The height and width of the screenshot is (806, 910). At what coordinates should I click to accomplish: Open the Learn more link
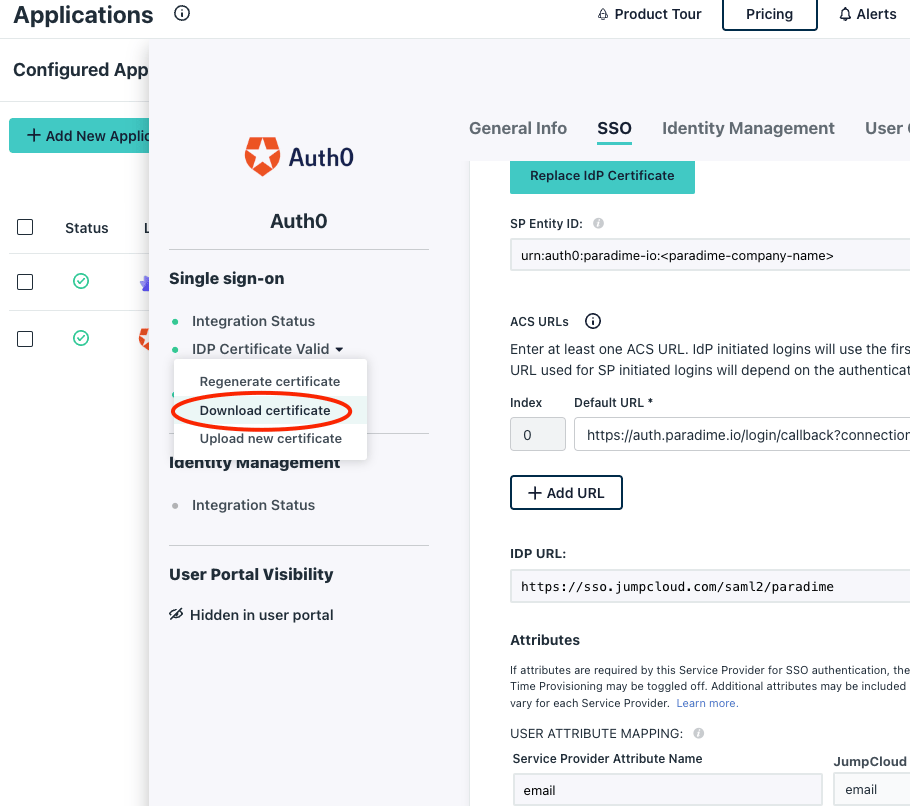707,703
